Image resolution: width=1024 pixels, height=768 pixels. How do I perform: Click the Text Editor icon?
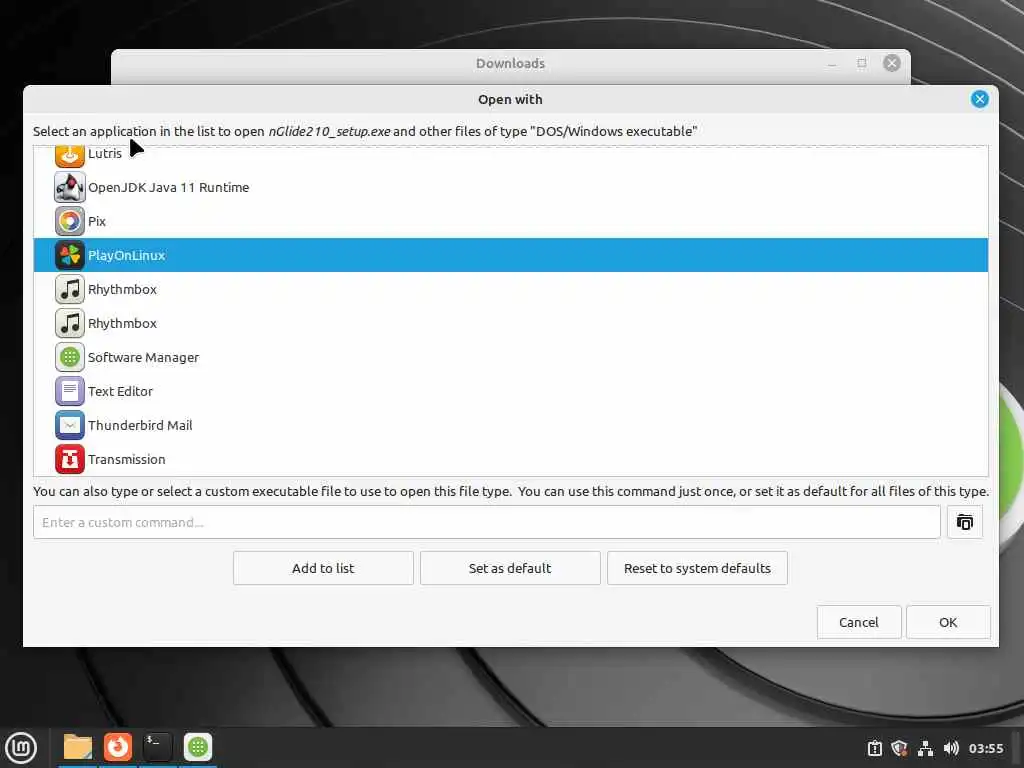click(69, 391)
